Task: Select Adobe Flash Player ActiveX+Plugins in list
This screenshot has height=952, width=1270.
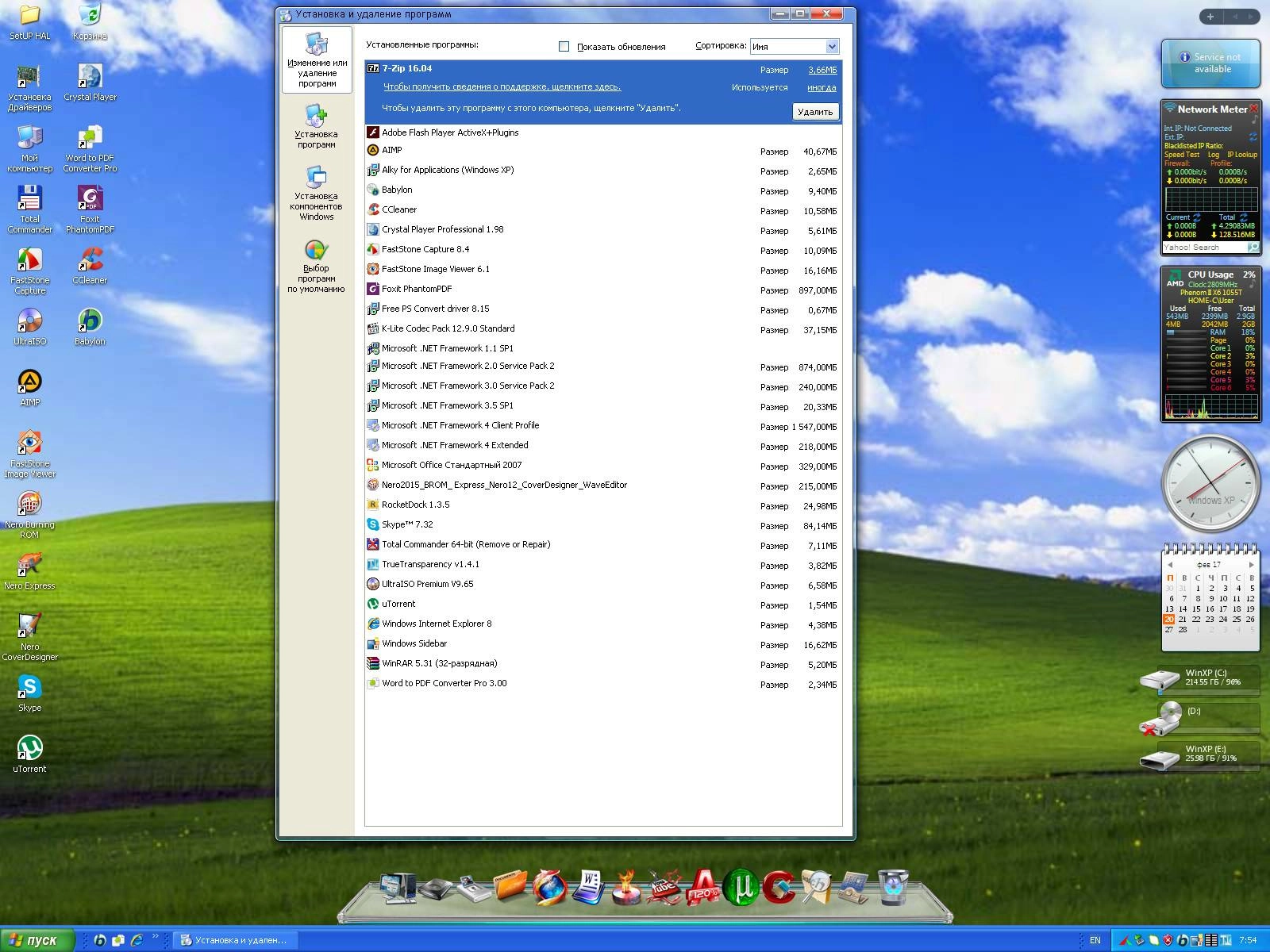Action: [x=603, y=132]
